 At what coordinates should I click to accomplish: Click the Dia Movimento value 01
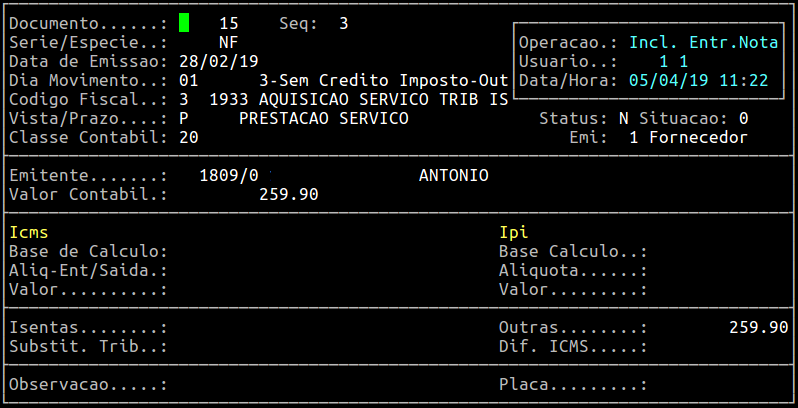188,80
